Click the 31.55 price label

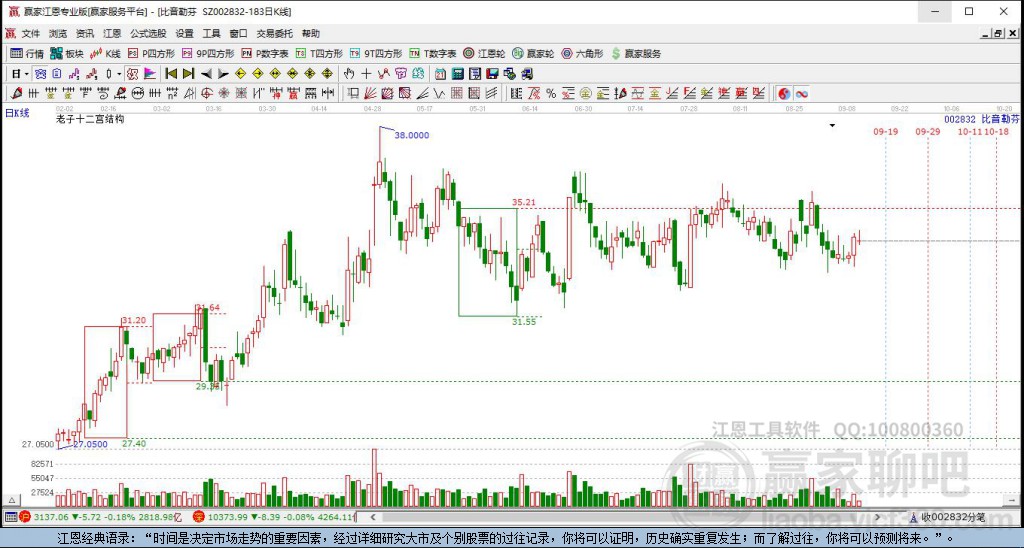pos(524,321)
